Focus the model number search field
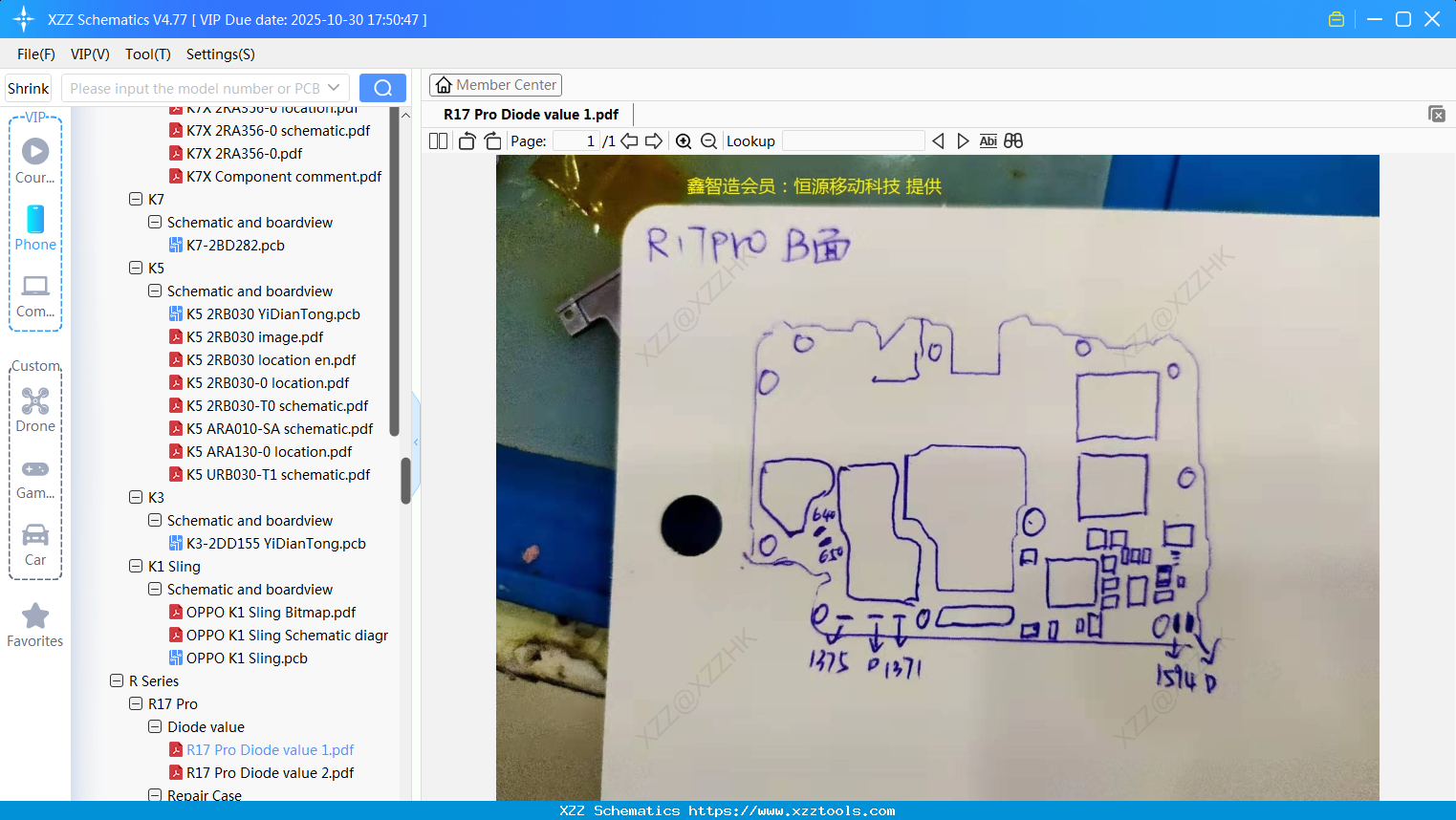 click(194, 88)
